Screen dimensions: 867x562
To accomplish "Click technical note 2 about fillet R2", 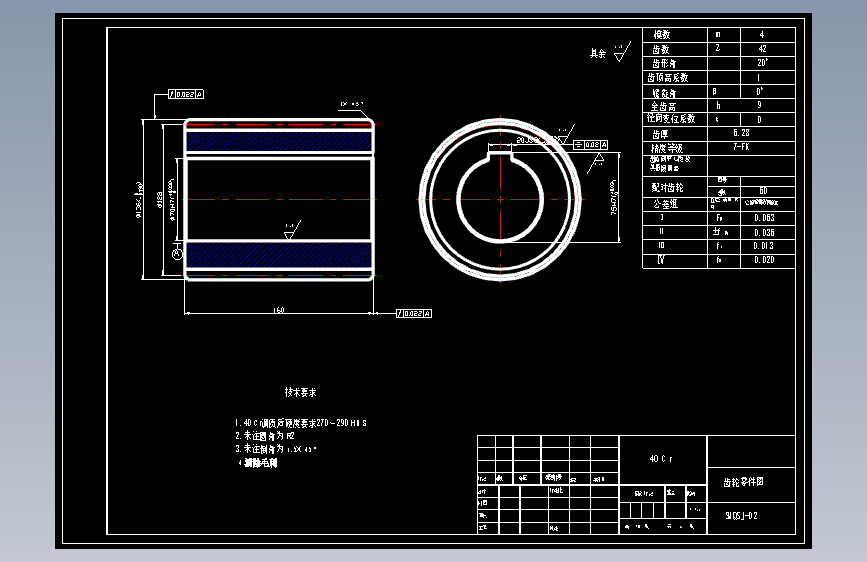I will click(x=264, y=436).
